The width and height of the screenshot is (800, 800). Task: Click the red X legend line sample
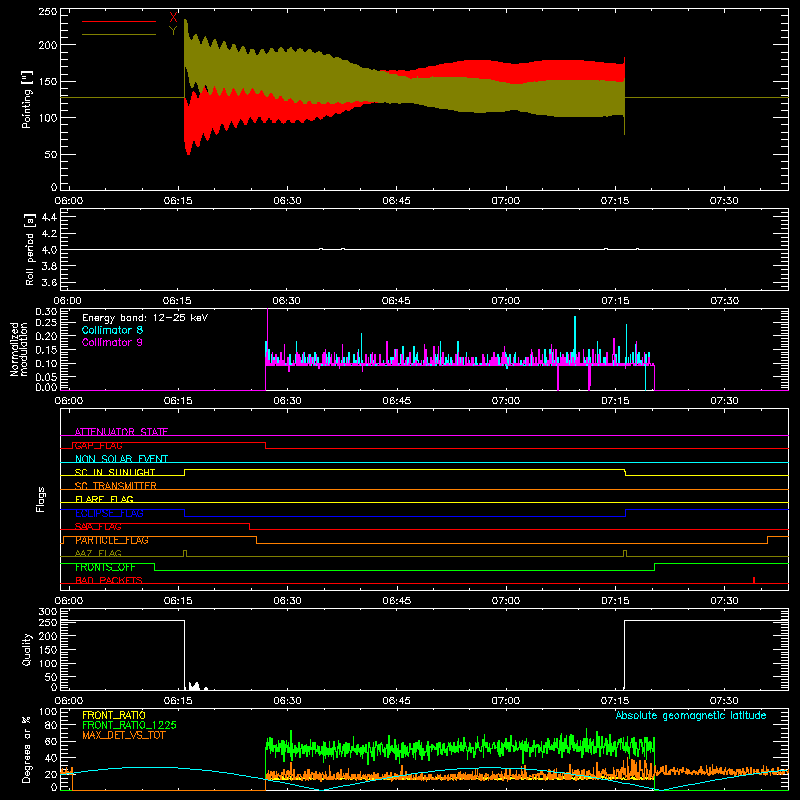pyautogui.click(x=119, y=21)
